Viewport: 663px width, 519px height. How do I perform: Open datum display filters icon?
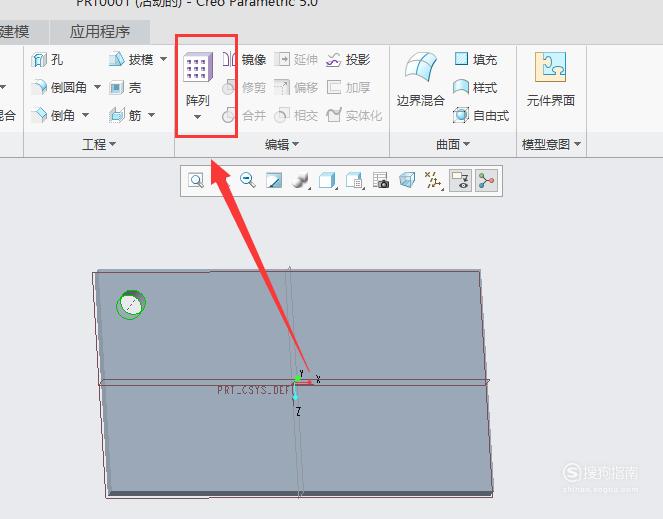[433, 181]
